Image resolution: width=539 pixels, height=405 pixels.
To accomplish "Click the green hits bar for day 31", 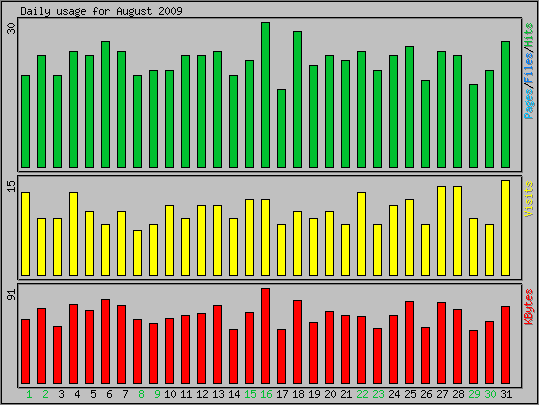I will (x=505, y=105).
